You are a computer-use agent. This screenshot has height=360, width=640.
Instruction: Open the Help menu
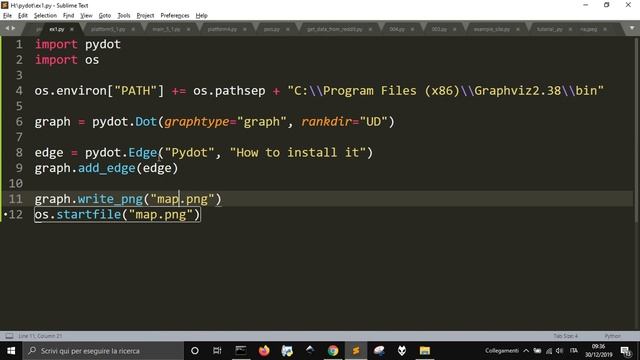point(202,16)
